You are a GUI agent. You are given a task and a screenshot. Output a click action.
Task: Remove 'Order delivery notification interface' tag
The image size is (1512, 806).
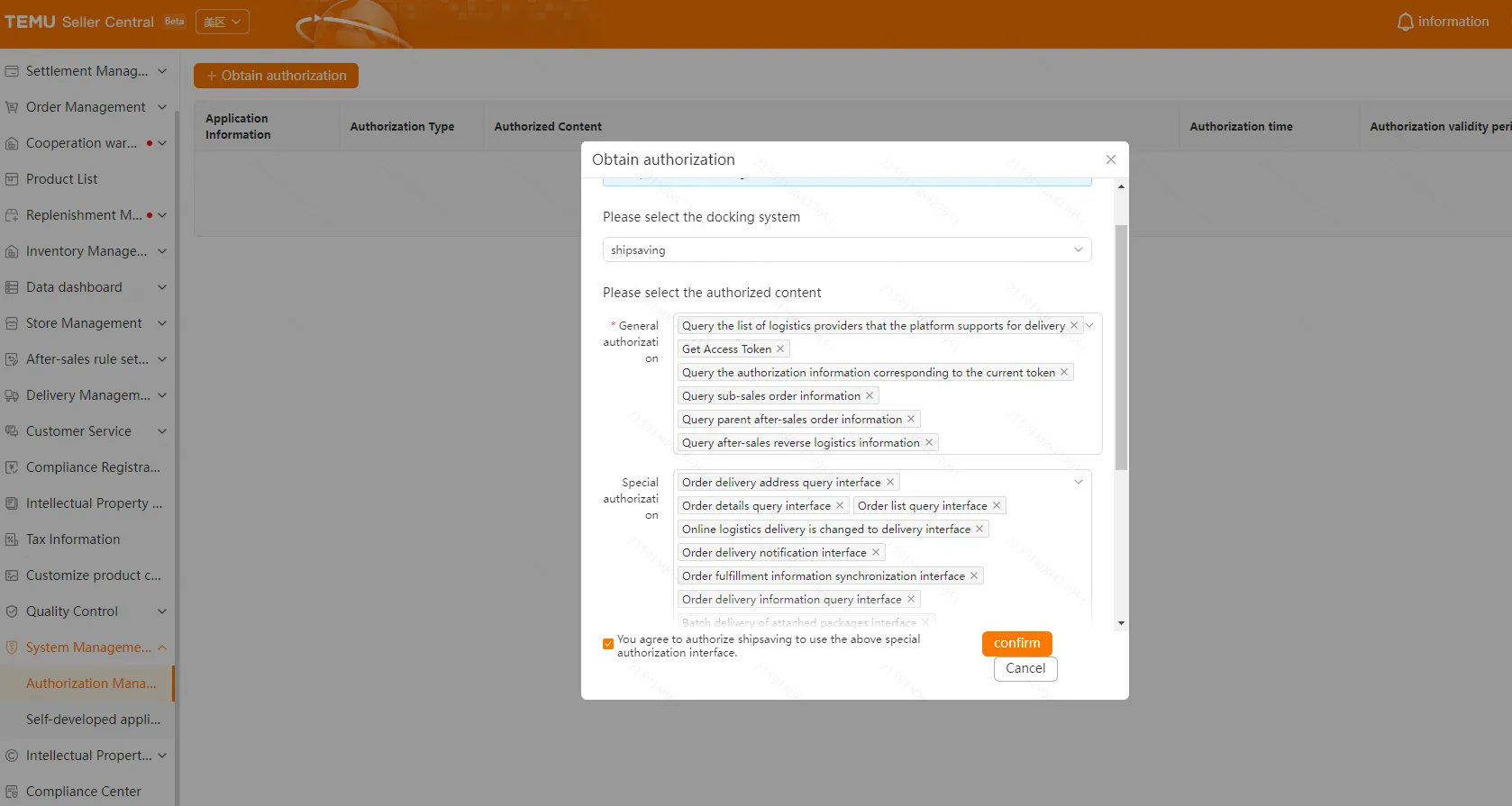[876, 553]
